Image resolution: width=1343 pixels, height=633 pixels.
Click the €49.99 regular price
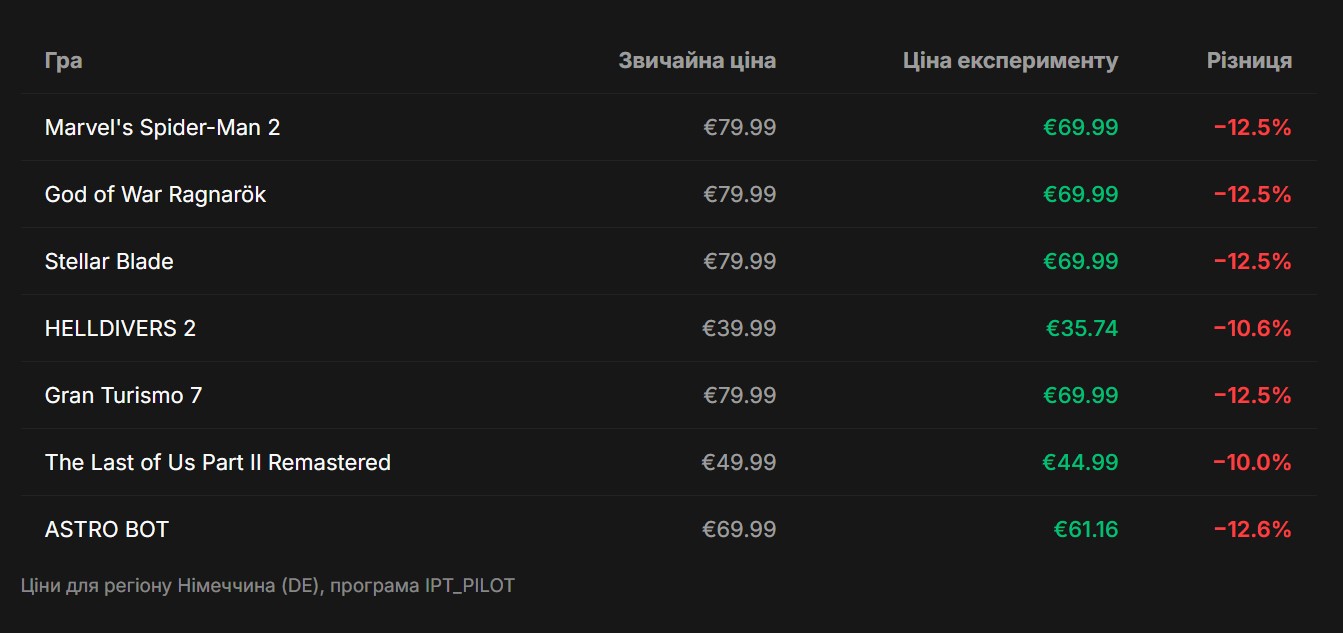click(x=739, y=463)
